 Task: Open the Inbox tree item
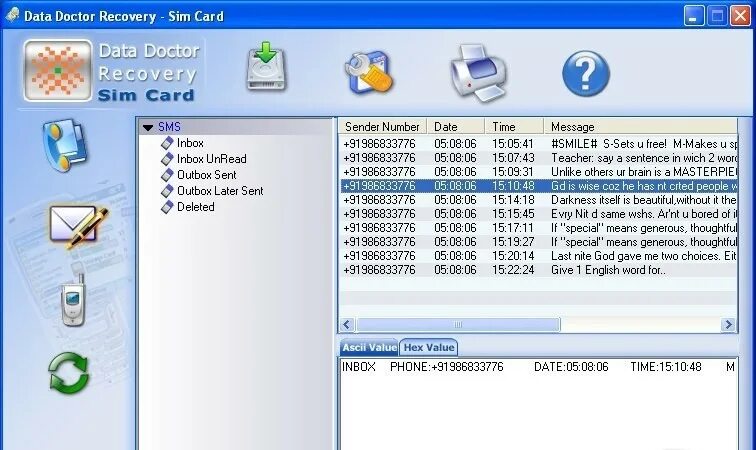(x=190, y=143)
